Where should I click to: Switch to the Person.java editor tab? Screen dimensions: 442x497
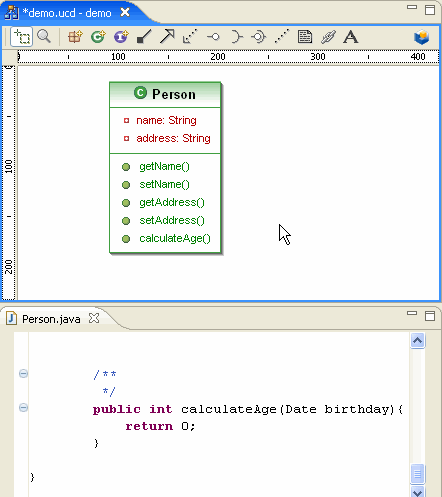click(51, 319)
